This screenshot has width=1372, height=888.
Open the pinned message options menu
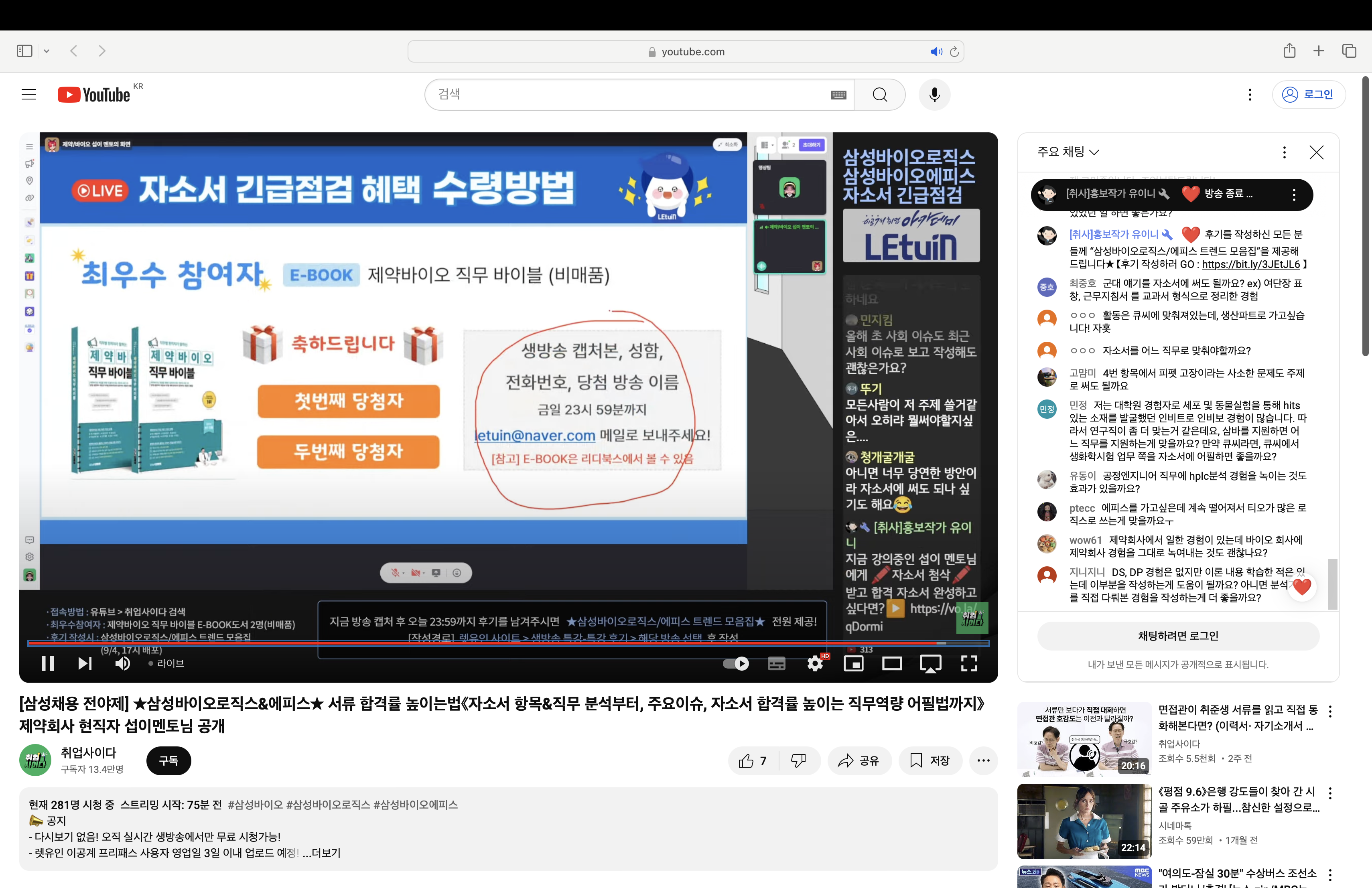click(1294, 195)
